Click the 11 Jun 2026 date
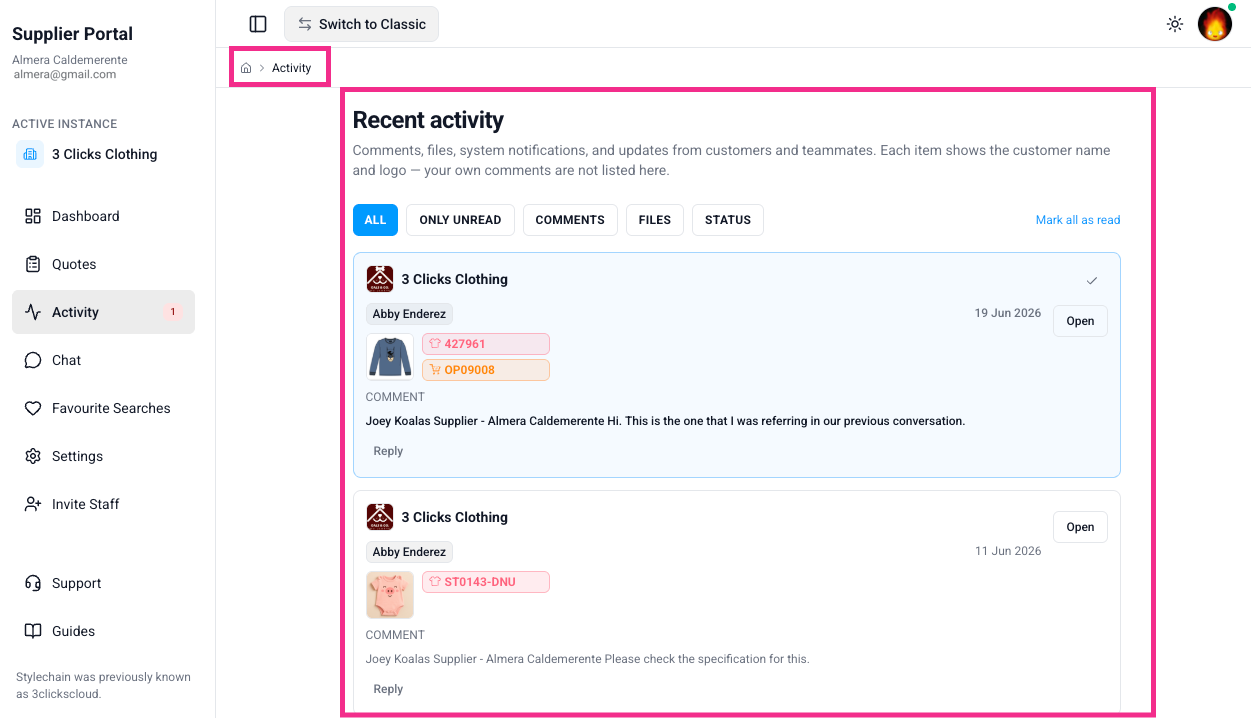This screenshot has width=1251, height=718. pos(1008,551)
